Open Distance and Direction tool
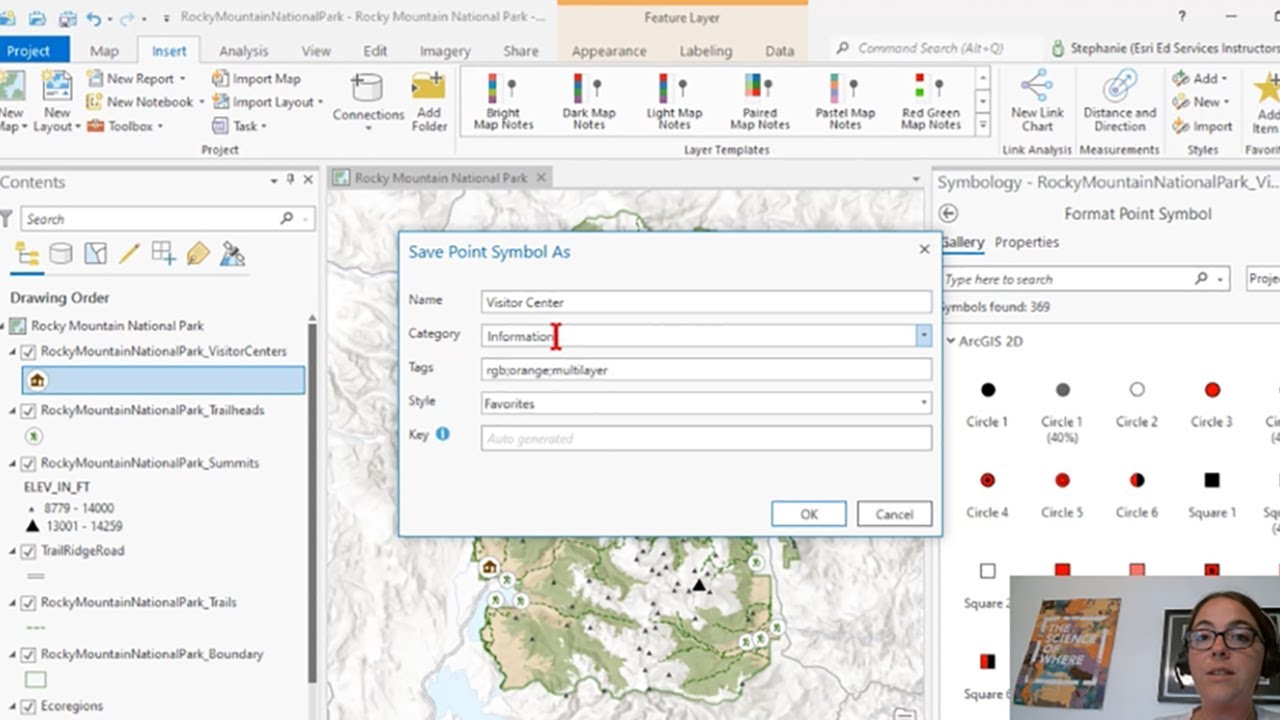 tap(1120, 100)
